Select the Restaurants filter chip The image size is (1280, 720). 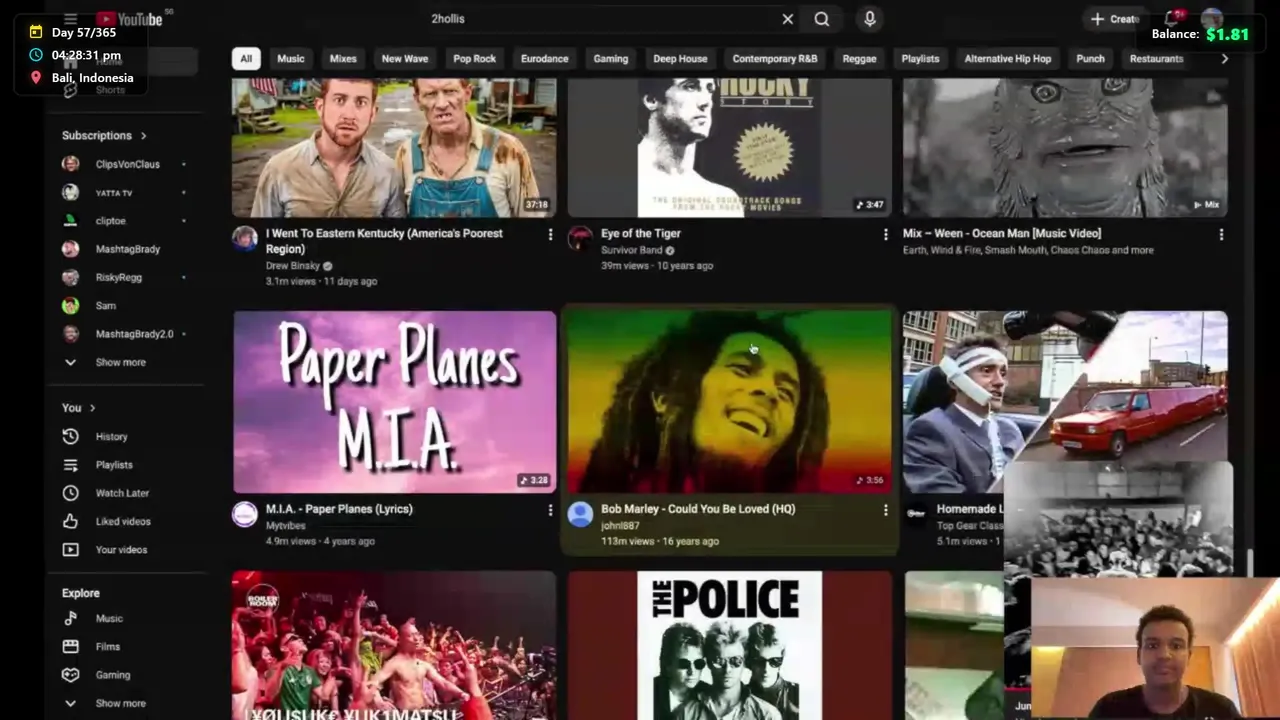pos(1156,59)
